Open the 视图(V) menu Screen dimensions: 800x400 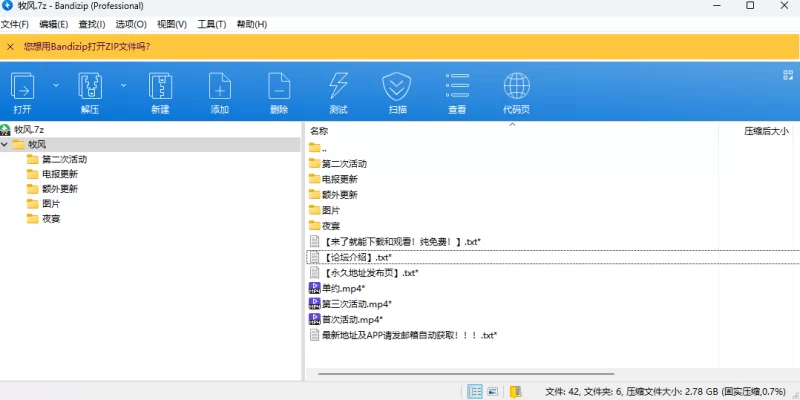point(172,24)
